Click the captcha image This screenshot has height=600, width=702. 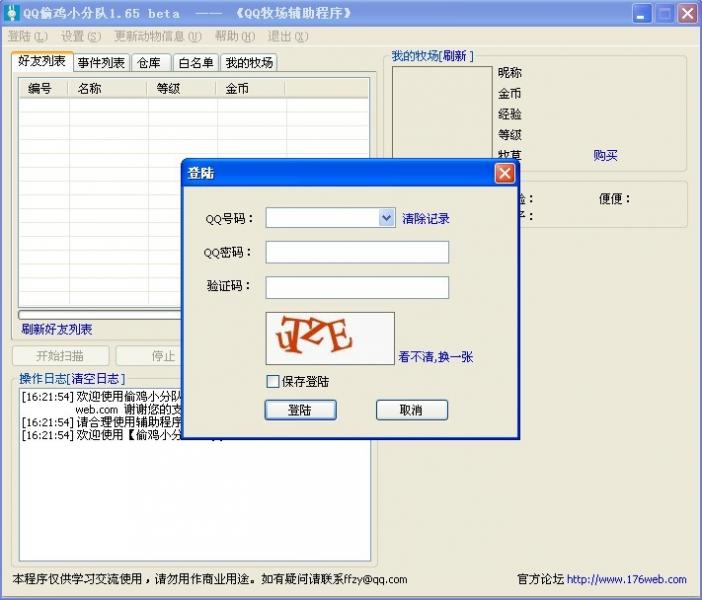click(x=330, y=339)
